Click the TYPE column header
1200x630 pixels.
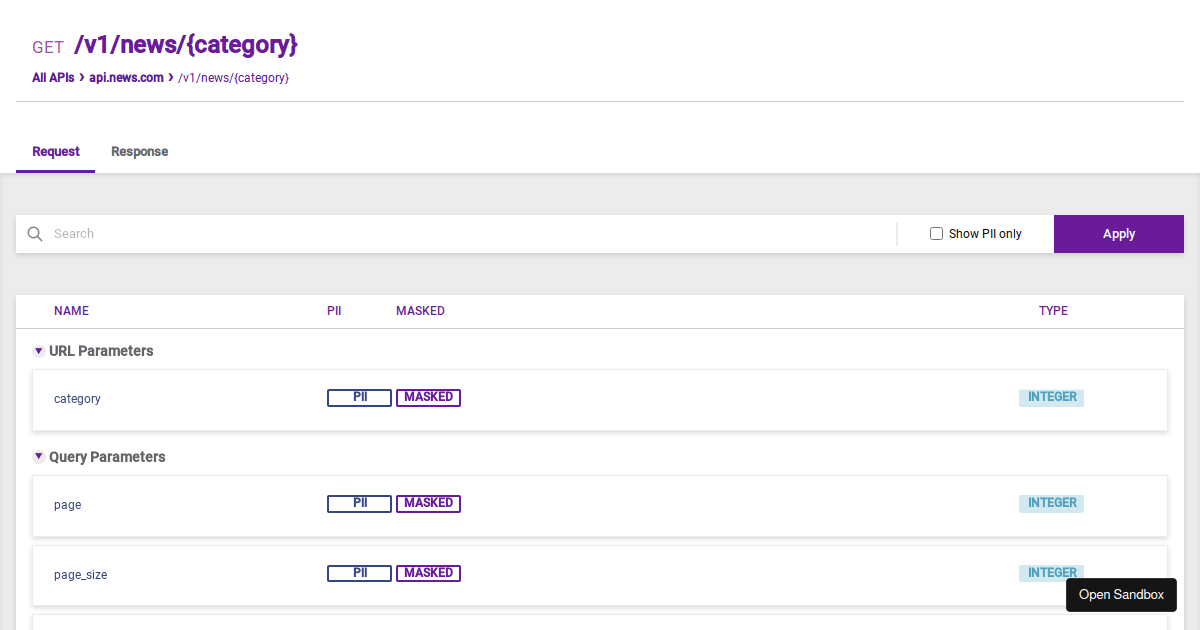click(1053, 311)
